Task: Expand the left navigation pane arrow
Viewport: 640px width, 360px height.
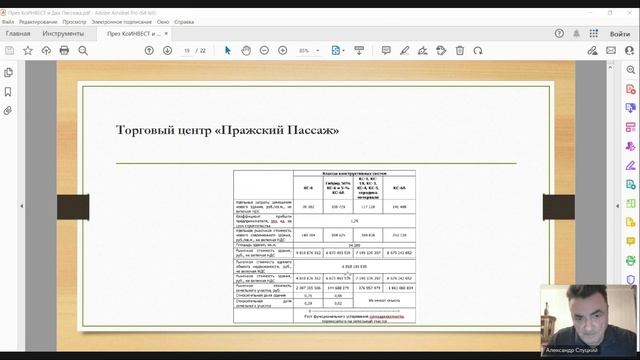Action: pyautogui.click(x=22, y=206)
